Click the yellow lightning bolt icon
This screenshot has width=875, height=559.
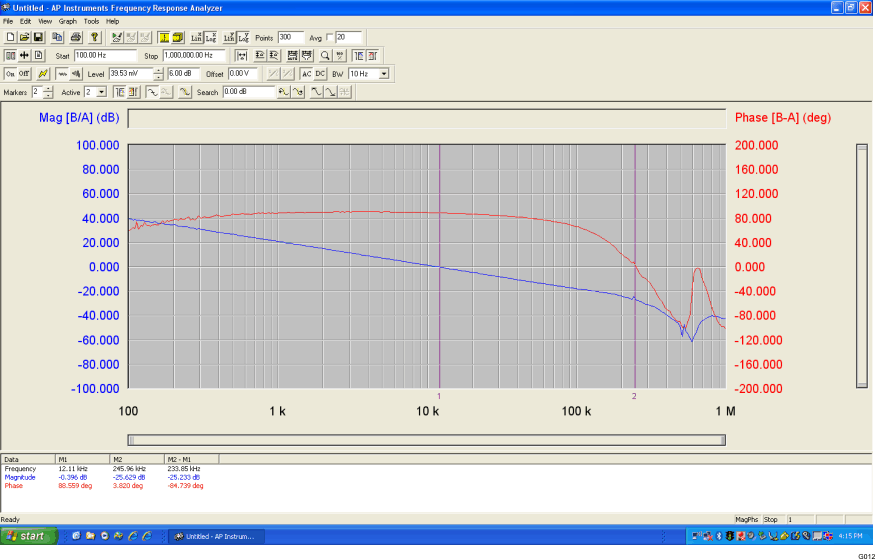tap(42, 74)
